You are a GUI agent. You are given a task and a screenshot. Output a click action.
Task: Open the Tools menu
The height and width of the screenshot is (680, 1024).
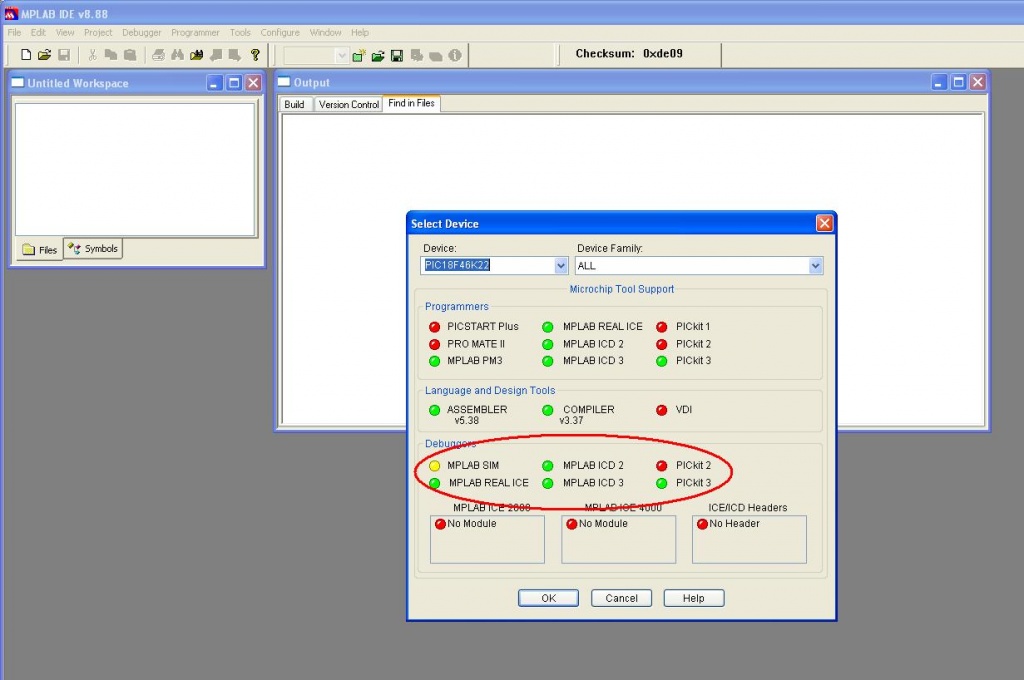(x=240, y=33)
